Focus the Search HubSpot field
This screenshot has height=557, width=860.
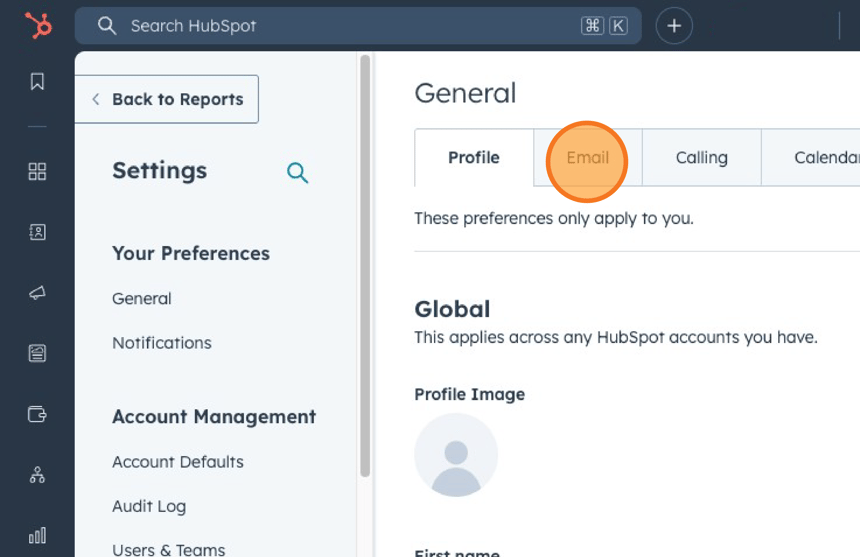[x=358, y=26]
